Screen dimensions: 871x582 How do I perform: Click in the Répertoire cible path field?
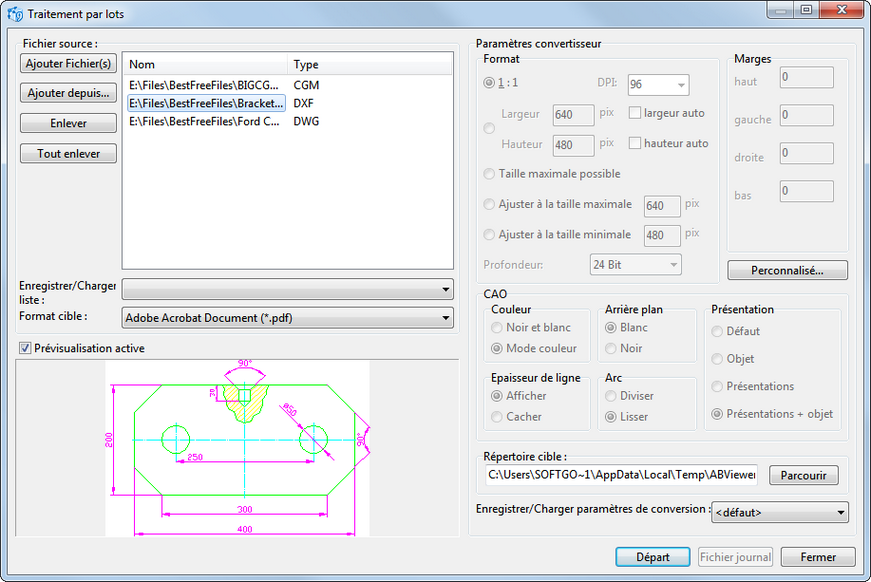click(621, 475)
